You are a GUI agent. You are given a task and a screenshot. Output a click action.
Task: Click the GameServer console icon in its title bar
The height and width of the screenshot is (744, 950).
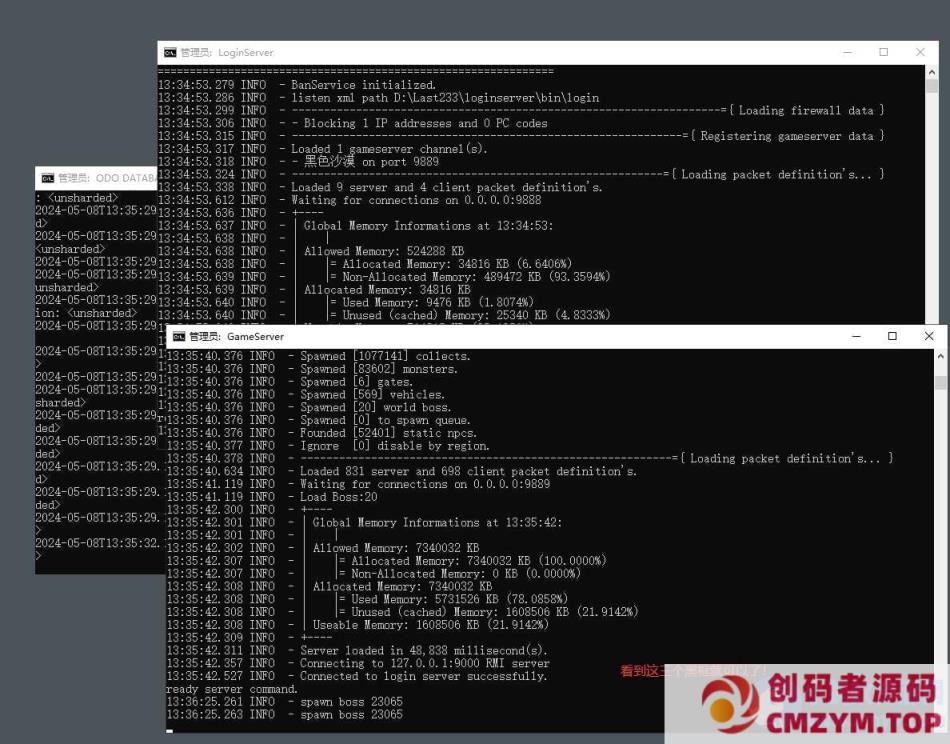(178, 336)
